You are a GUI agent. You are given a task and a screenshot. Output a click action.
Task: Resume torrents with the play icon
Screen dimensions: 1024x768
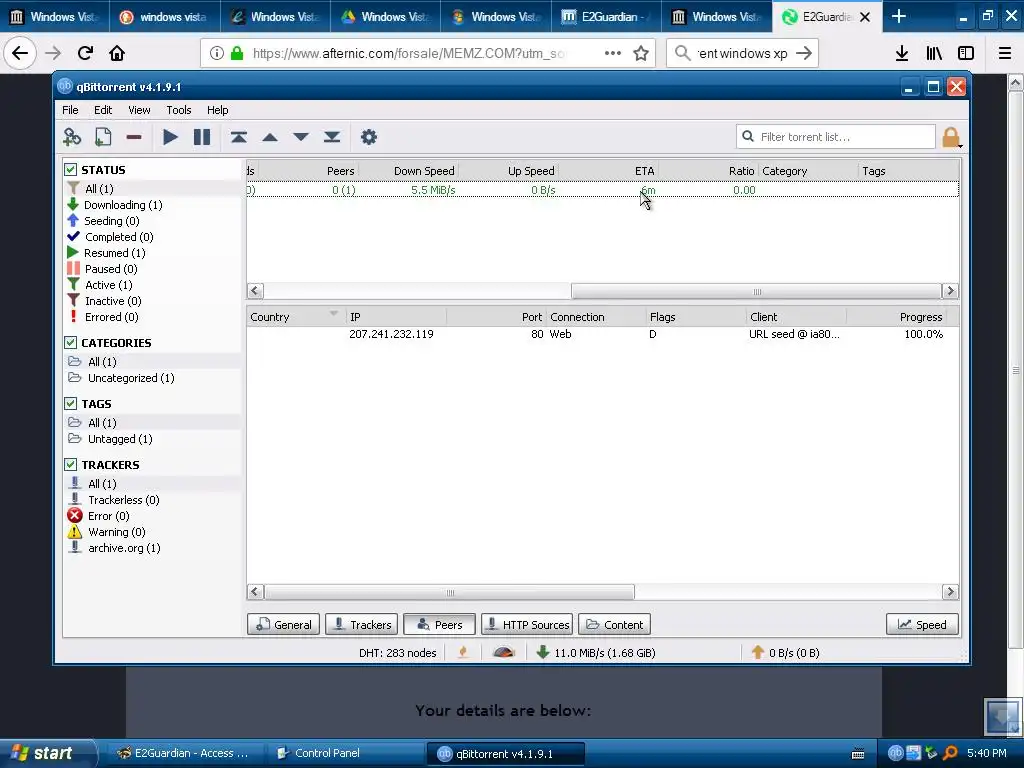170,137
